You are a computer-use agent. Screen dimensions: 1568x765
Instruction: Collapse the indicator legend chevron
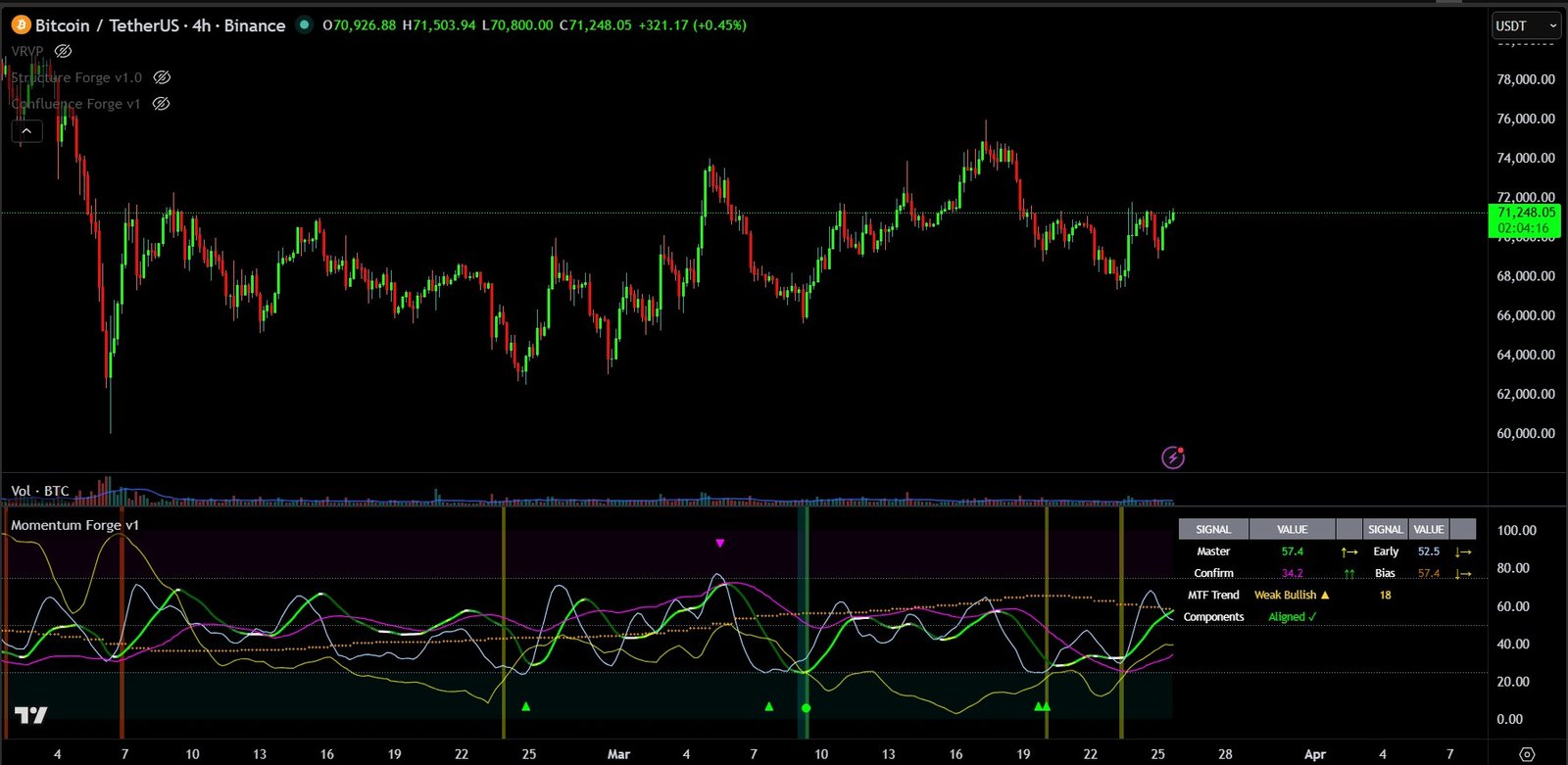[26, 130]
